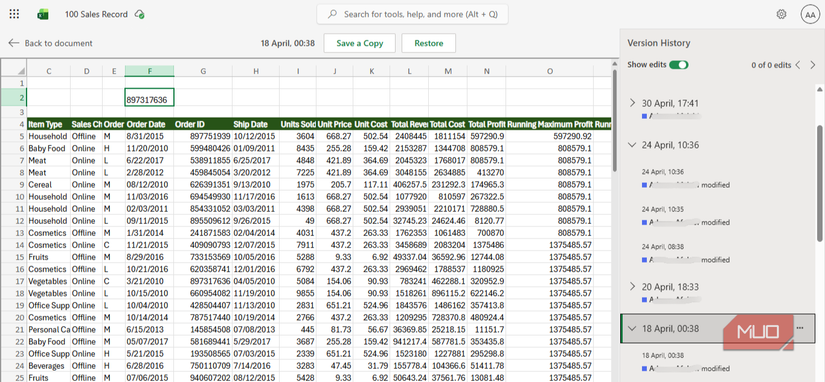The image size is (825, 382).
Task: Open the settings gear icon
Action: pyautogui.click(x=781, y=14)
